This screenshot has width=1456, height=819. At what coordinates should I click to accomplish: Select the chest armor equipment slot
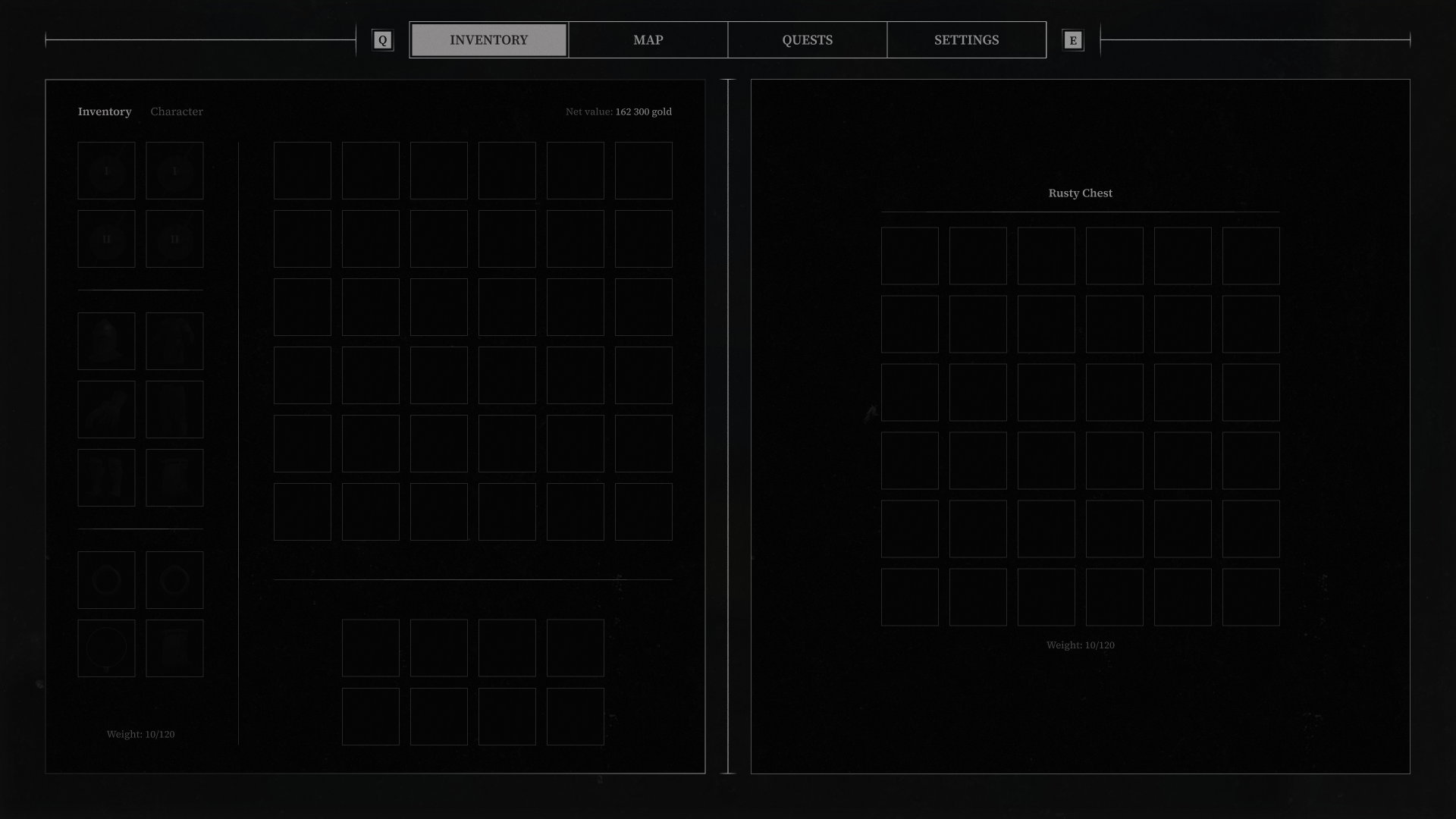[x=174, y=341]
